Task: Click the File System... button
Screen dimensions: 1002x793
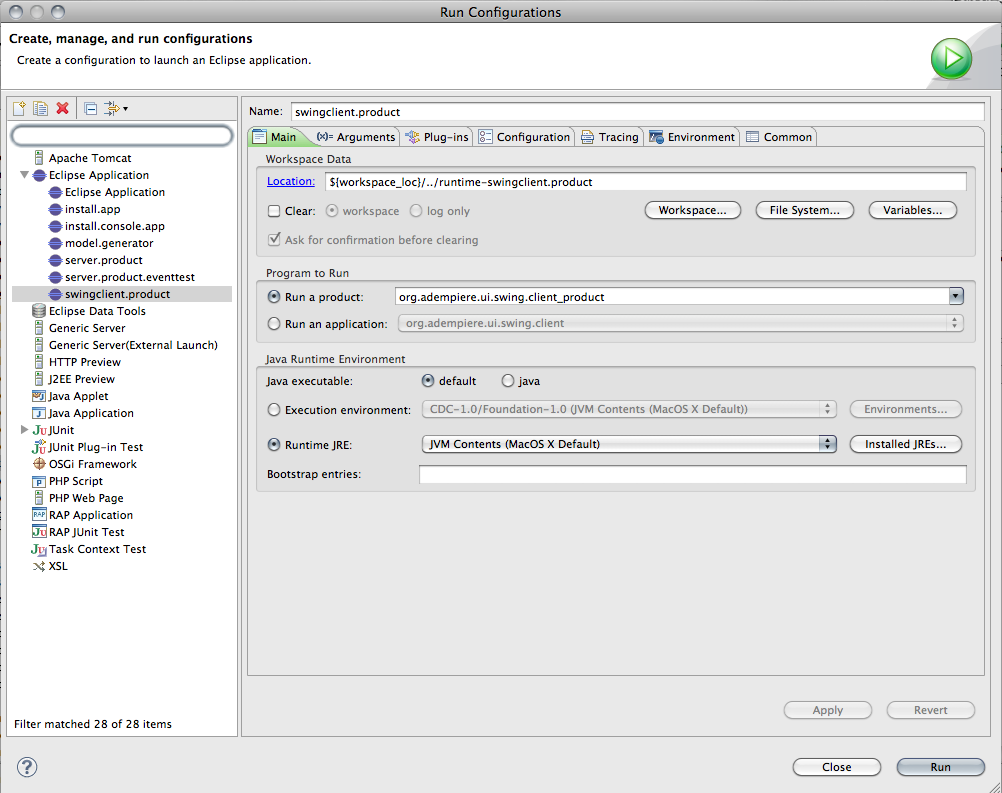Action: [x=805, y=210]
